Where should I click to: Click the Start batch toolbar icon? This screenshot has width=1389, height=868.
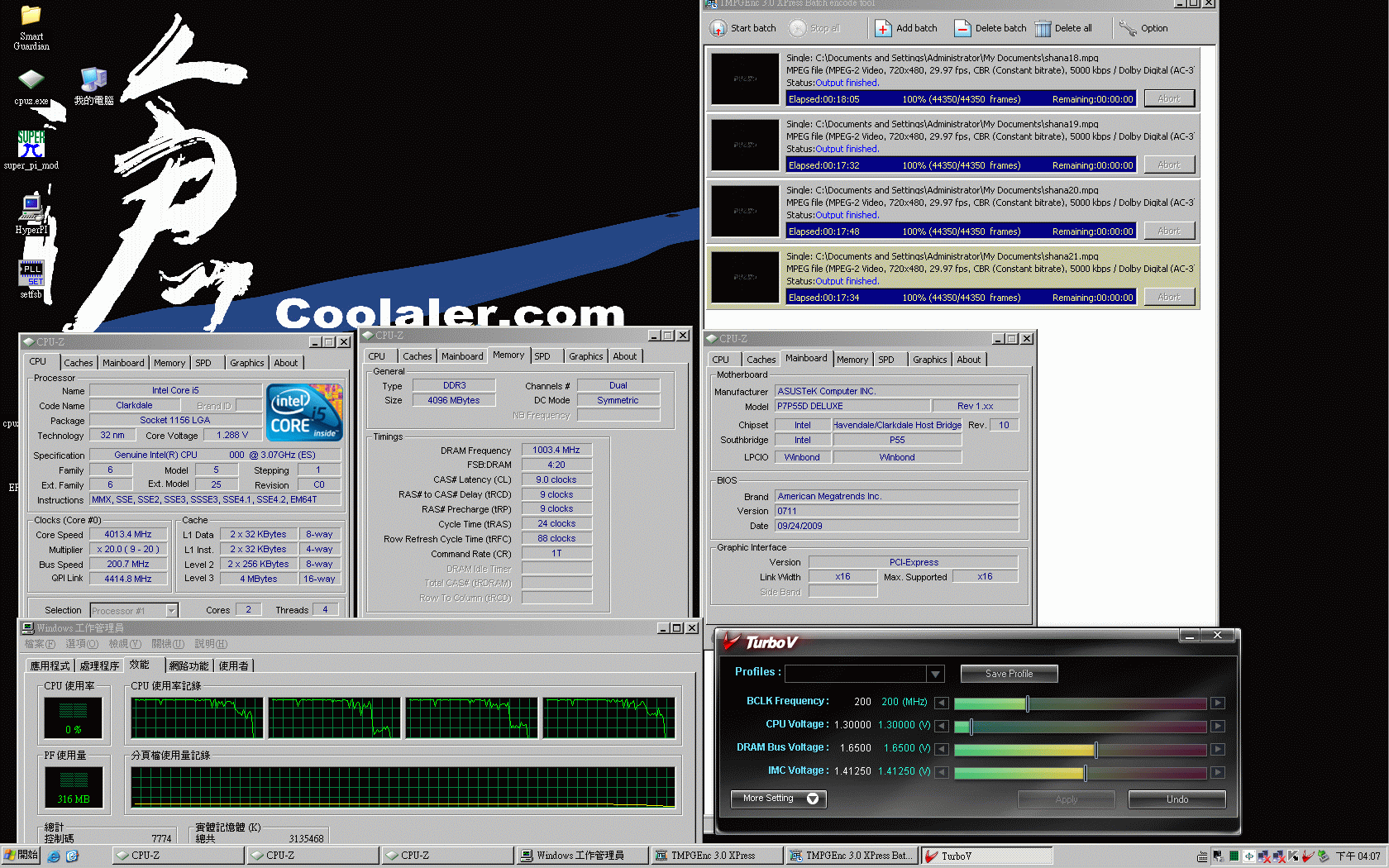[x=718, y=28]
